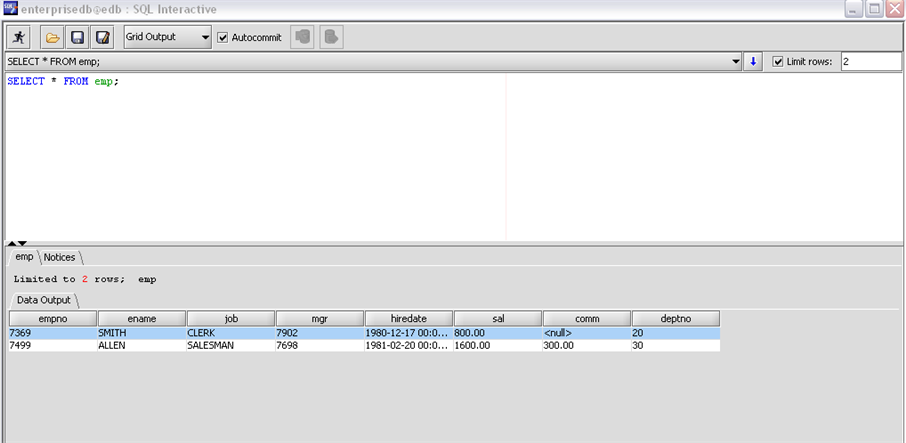Select the 7698 mgr cell
This screenshot has height=443, width=906.
tap(320, 345)
